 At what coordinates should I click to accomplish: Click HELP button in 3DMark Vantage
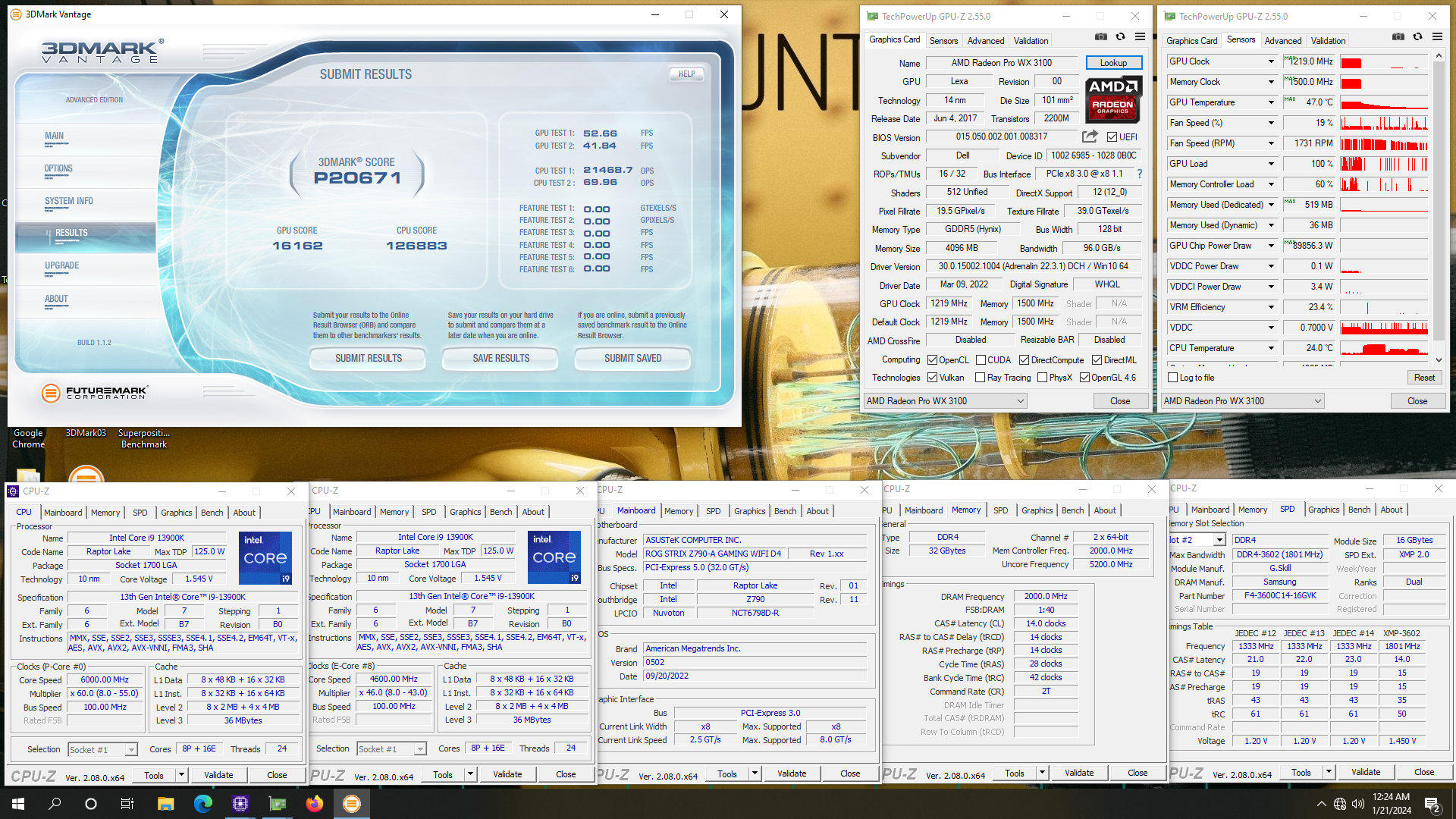click(x=686, y=74)
